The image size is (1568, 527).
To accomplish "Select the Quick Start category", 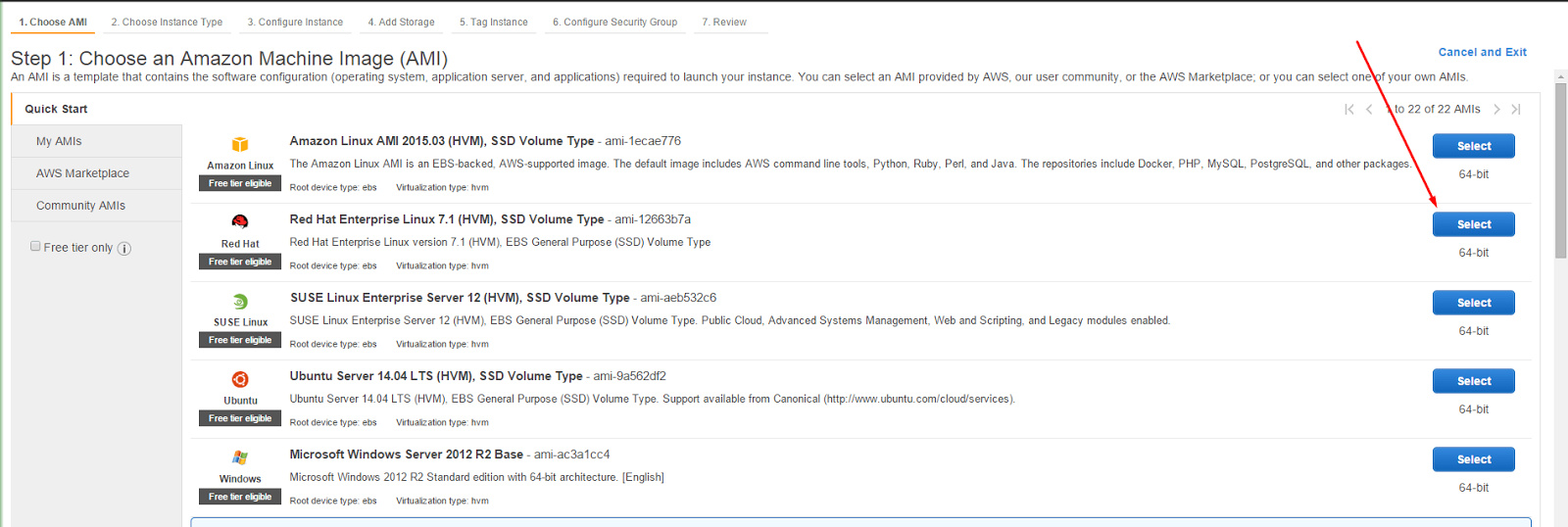I will [x=96, y=109].
